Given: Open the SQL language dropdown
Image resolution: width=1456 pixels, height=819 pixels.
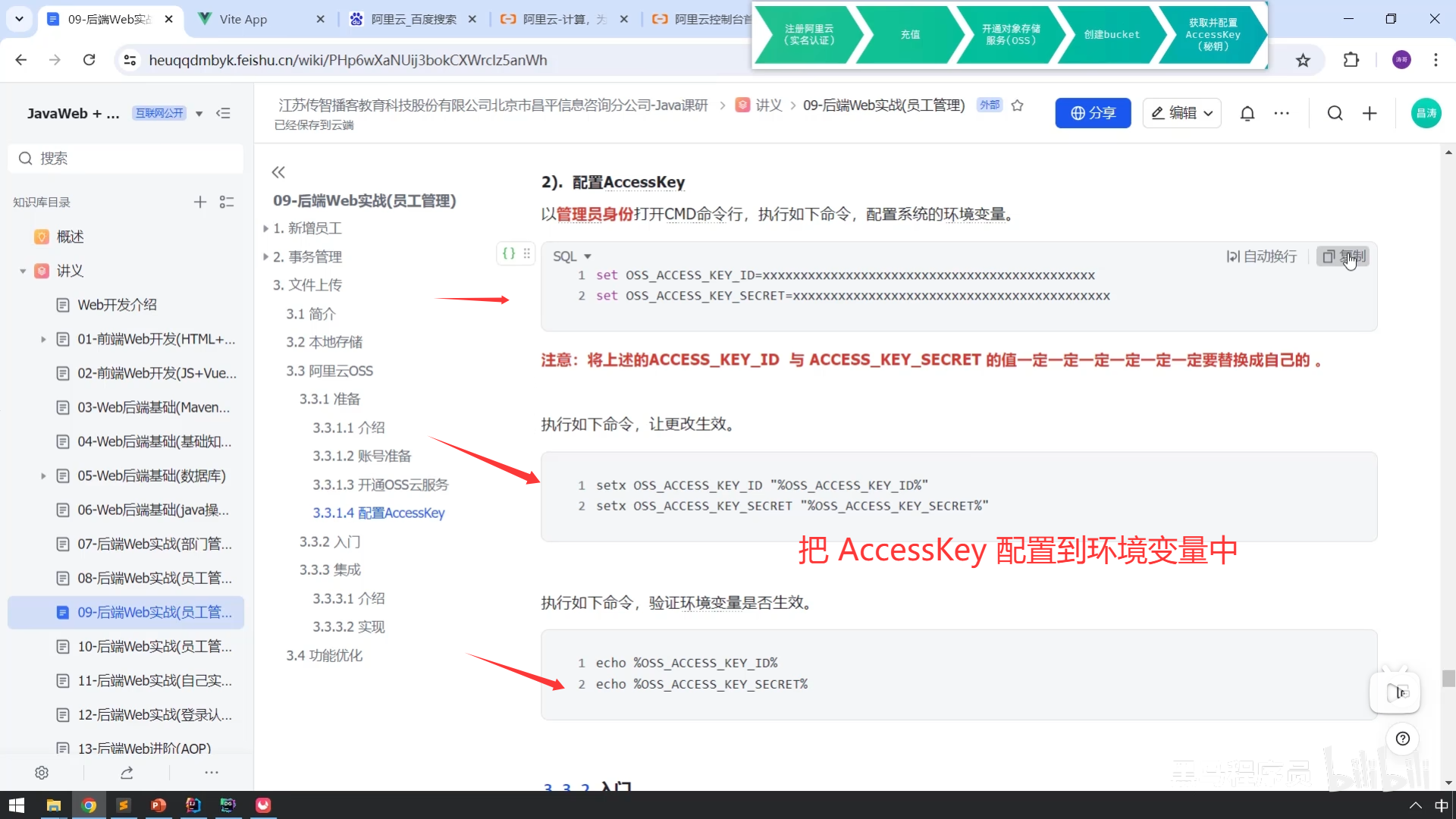Looking at the screenshot, I should tap(572, 256).
